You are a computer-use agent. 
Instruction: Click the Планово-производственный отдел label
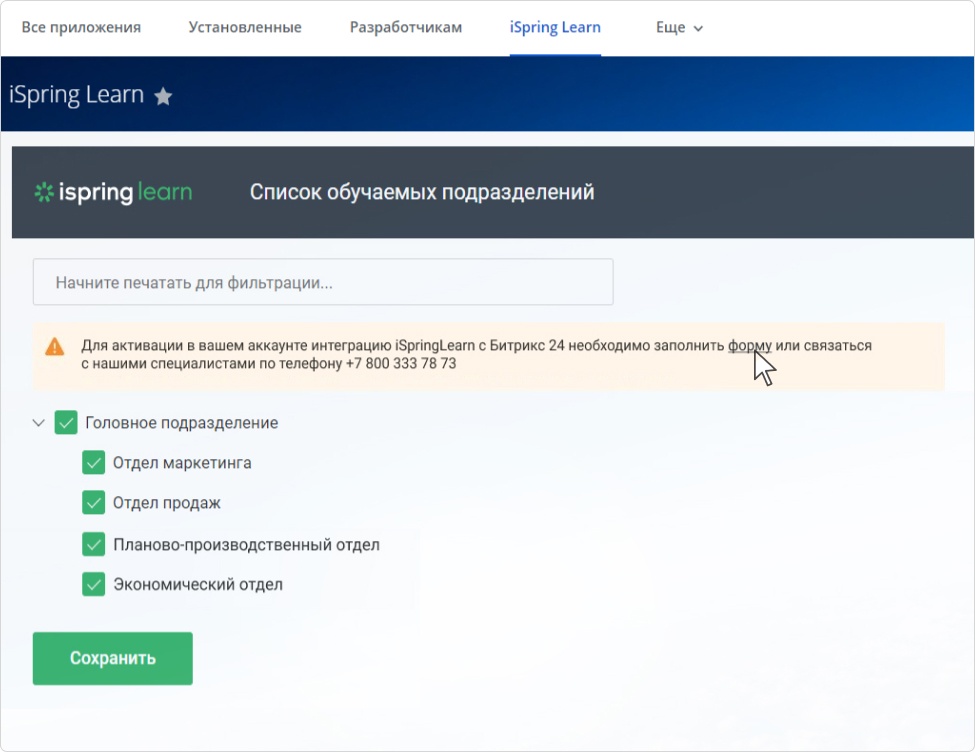coord(246,545)
